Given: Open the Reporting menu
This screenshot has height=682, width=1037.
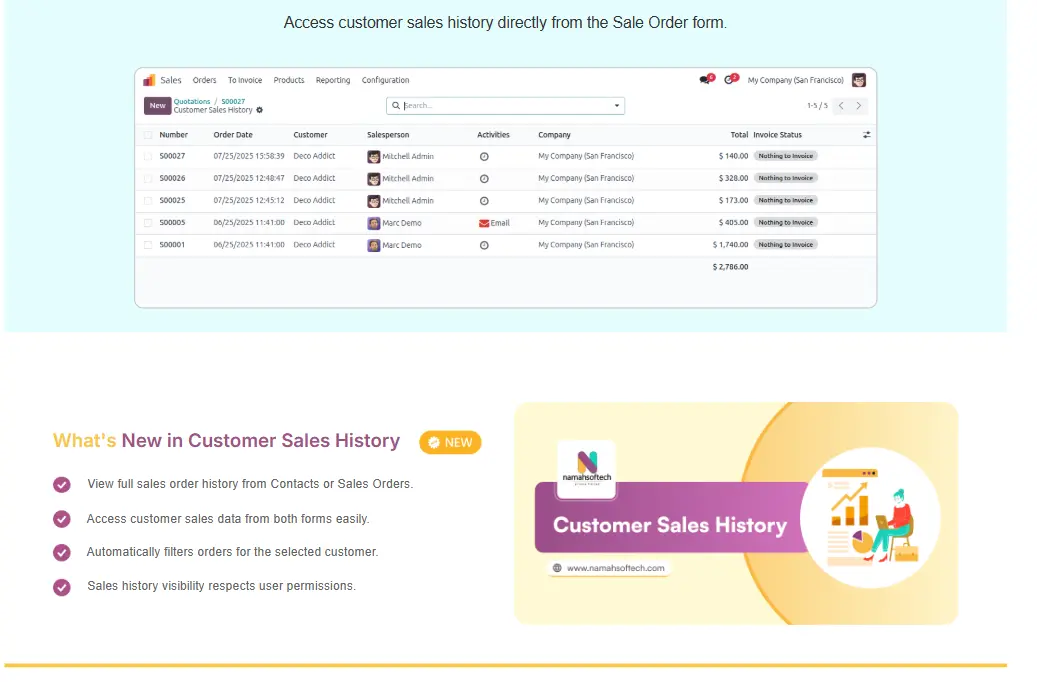Looking at the screenshot, I should pos(333,80).
